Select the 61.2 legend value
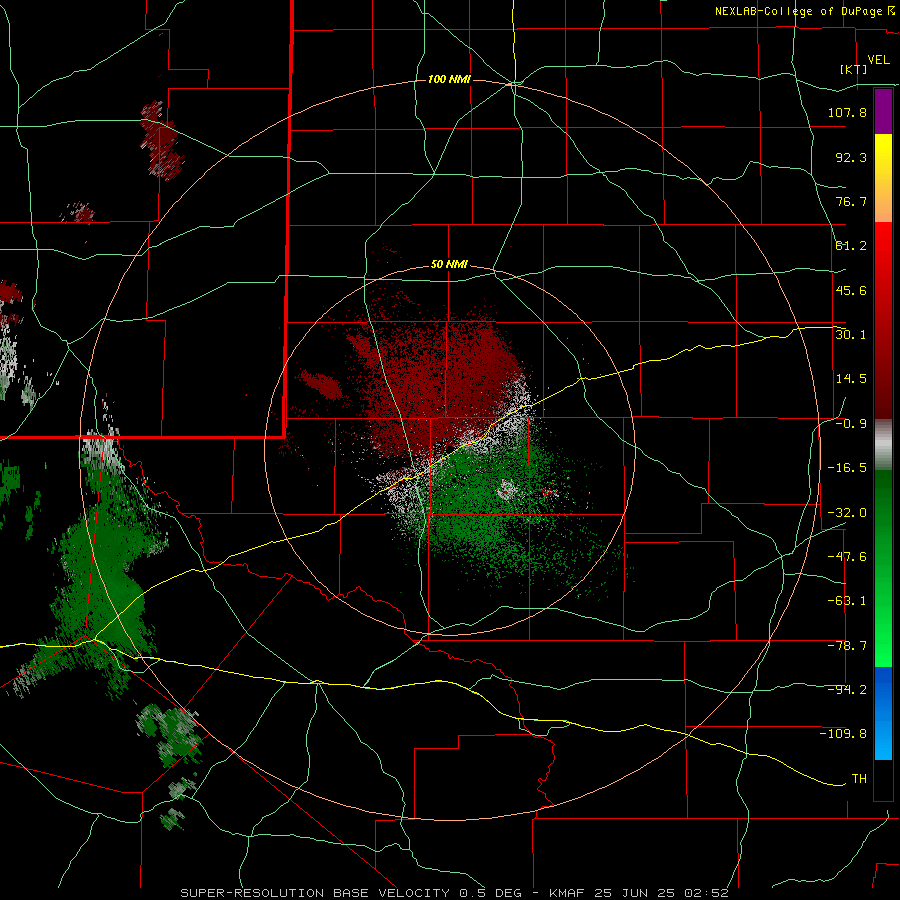The image size is (900, 900). 851,246
